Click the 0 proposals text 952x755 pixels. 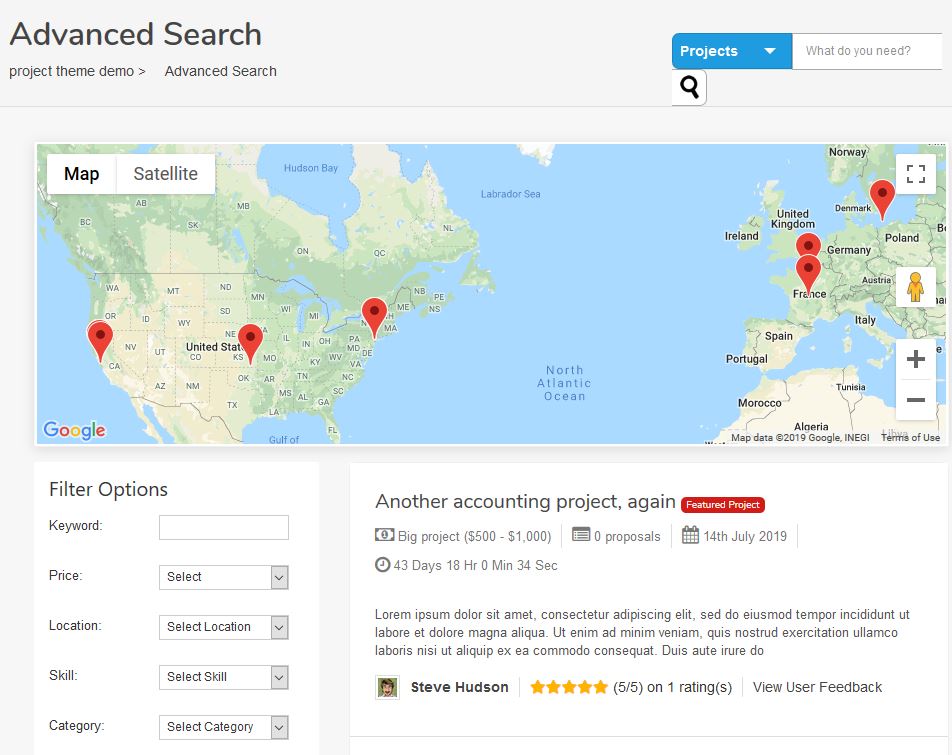pos(627,537)
